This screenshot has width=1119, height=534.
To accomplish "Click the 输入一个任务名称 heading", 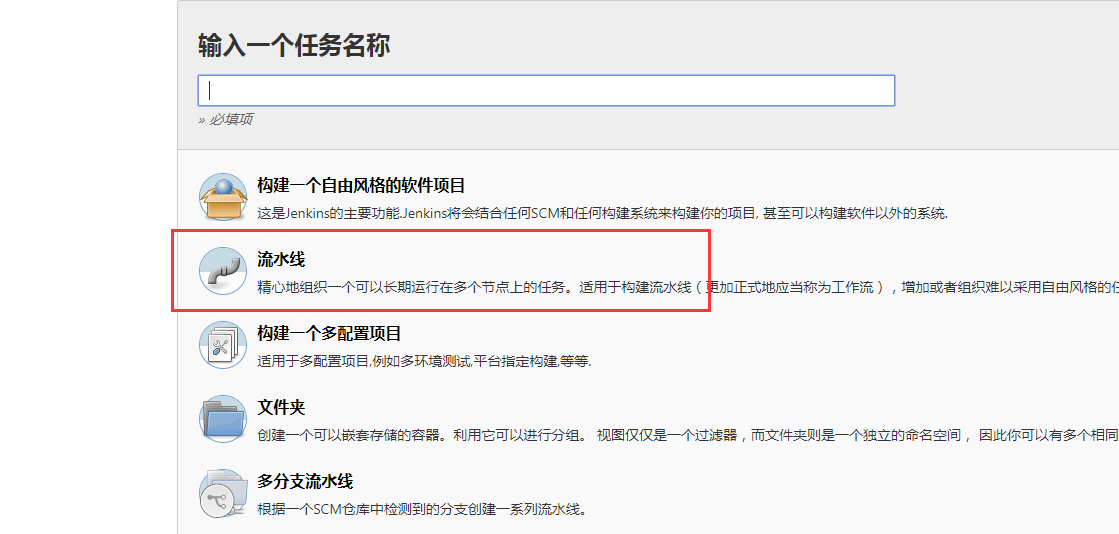I will (294, 46).
